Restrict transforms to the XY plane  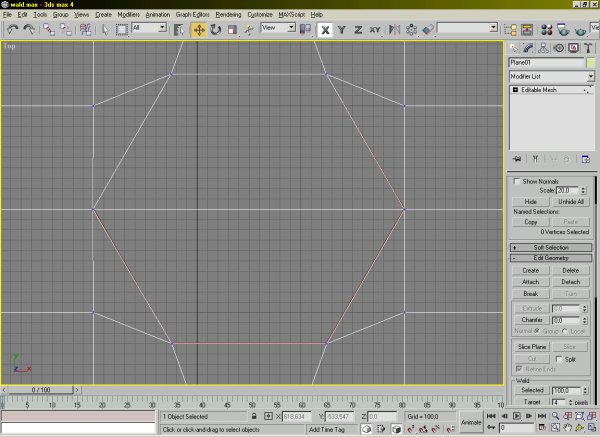[374, 30]
